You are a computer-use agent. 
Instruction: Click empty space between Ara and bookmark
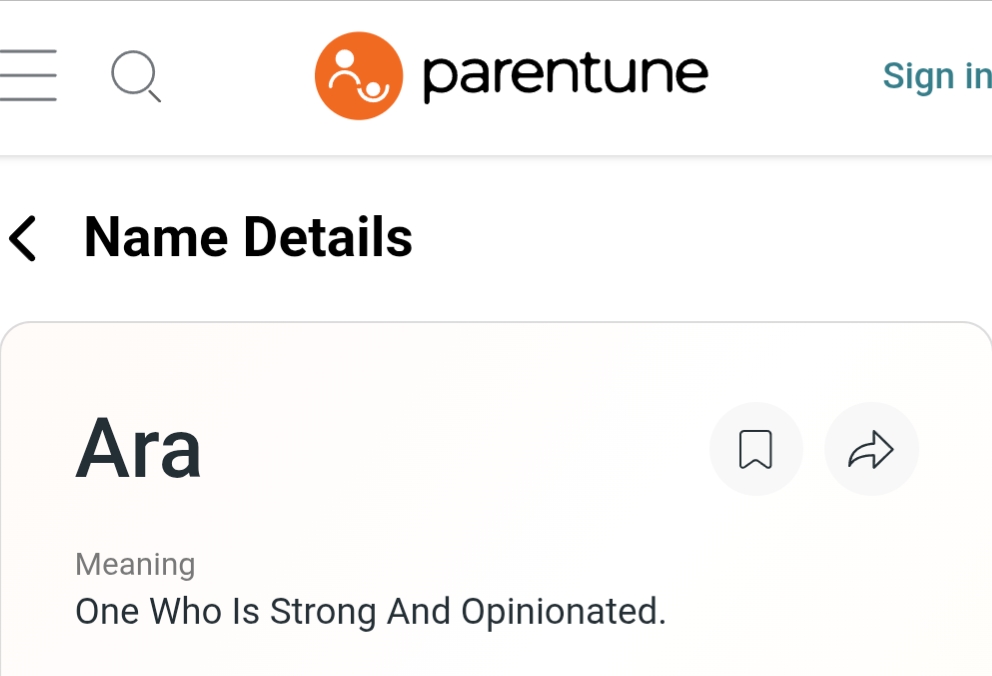point(450,449)
